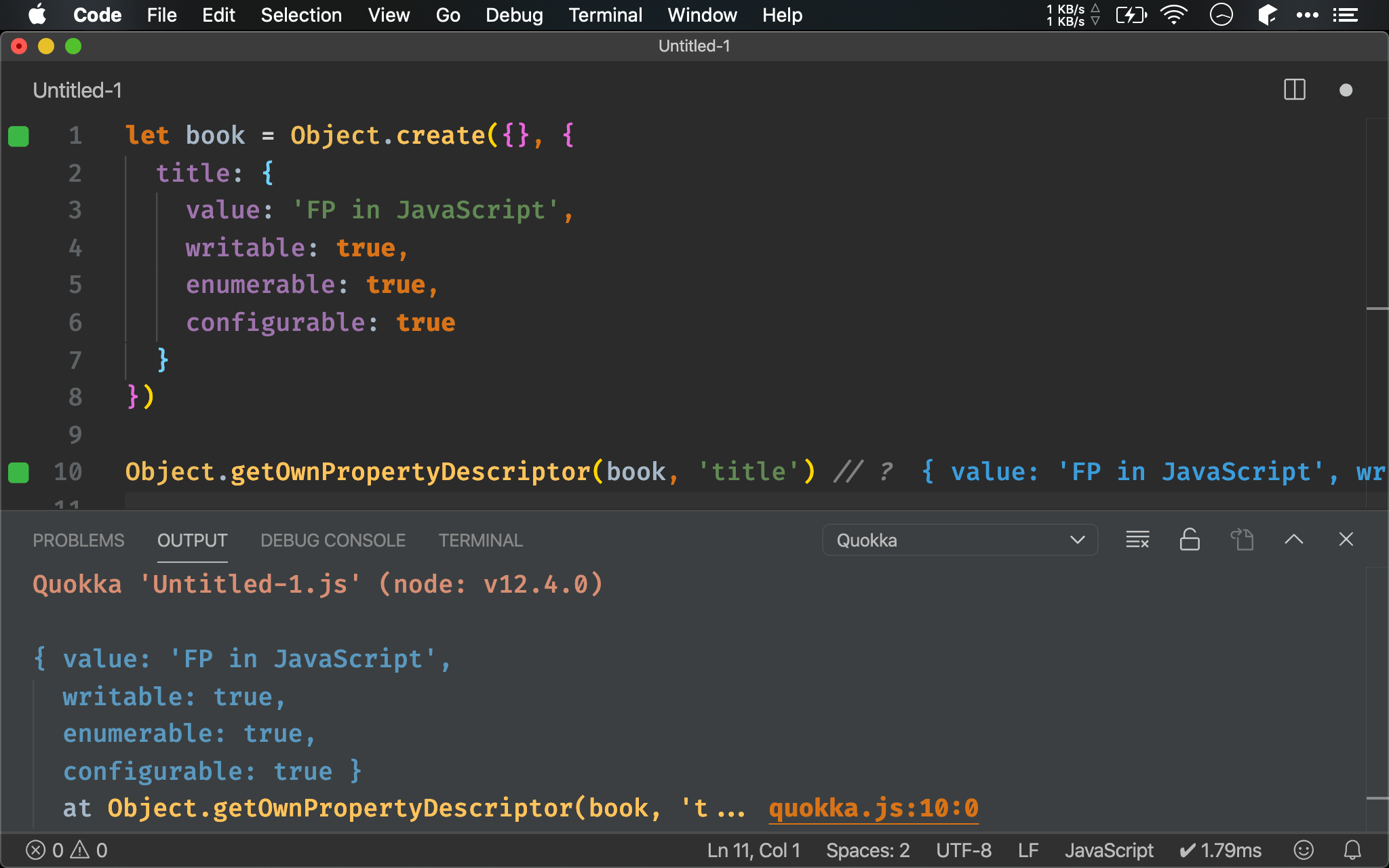1389x868 pixels.
Task: Open the notifications bell in the status bar
Action: tap(1352, 850)
